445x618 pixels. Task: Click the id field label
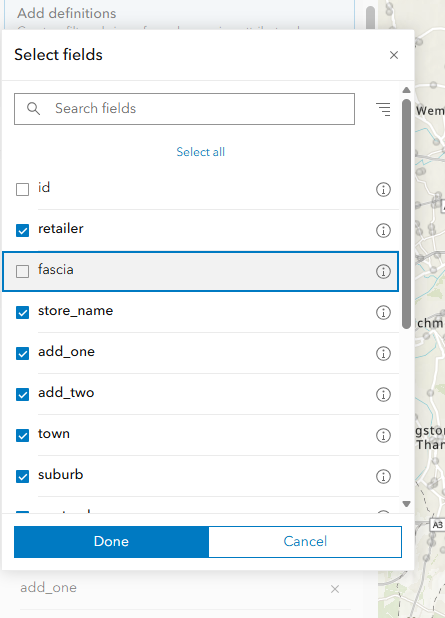tap(44, 188)
